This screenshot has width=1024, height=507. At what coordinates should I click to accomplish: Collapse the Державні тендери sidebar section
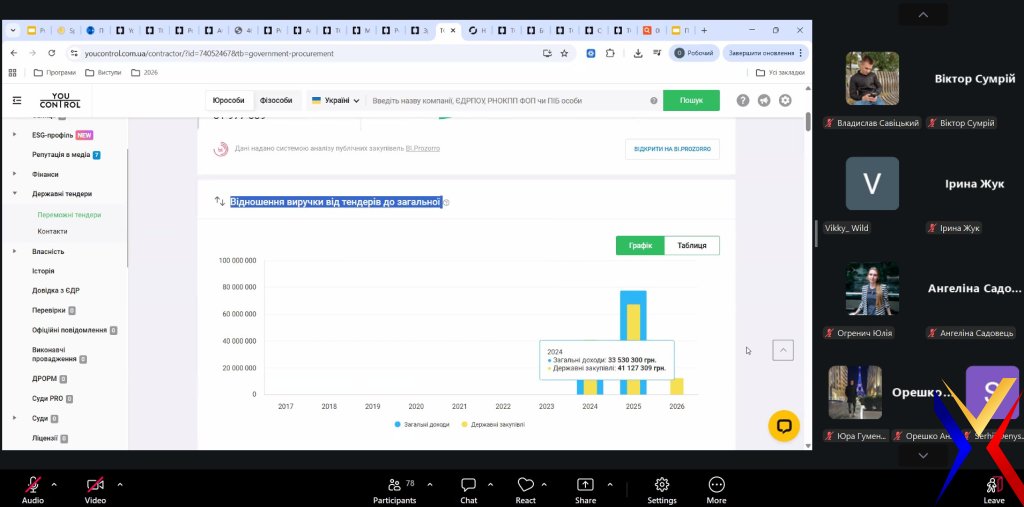point(14,194)
